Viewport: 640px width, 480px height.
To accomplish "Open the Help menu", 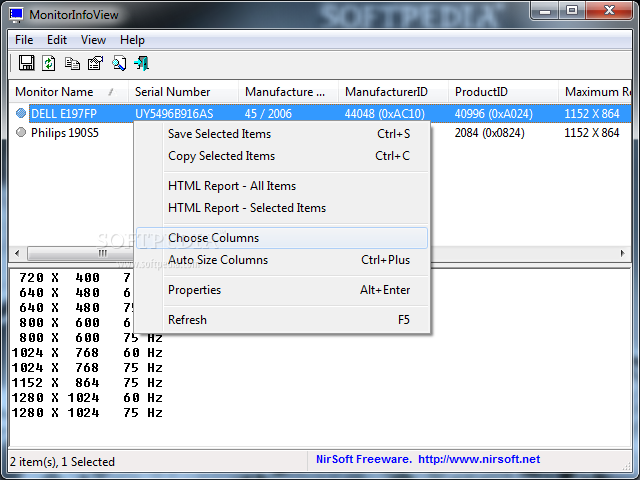I will [132, 40].
